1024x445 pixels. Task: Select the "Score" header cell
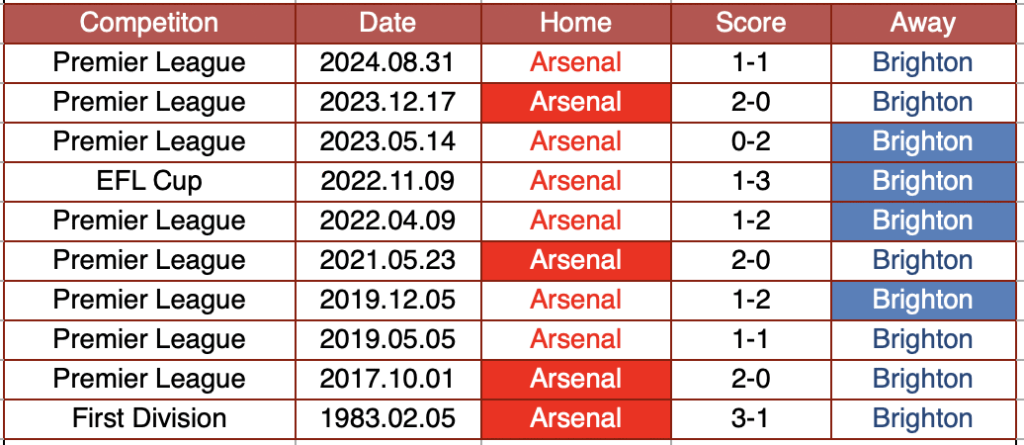coord(750,23)
